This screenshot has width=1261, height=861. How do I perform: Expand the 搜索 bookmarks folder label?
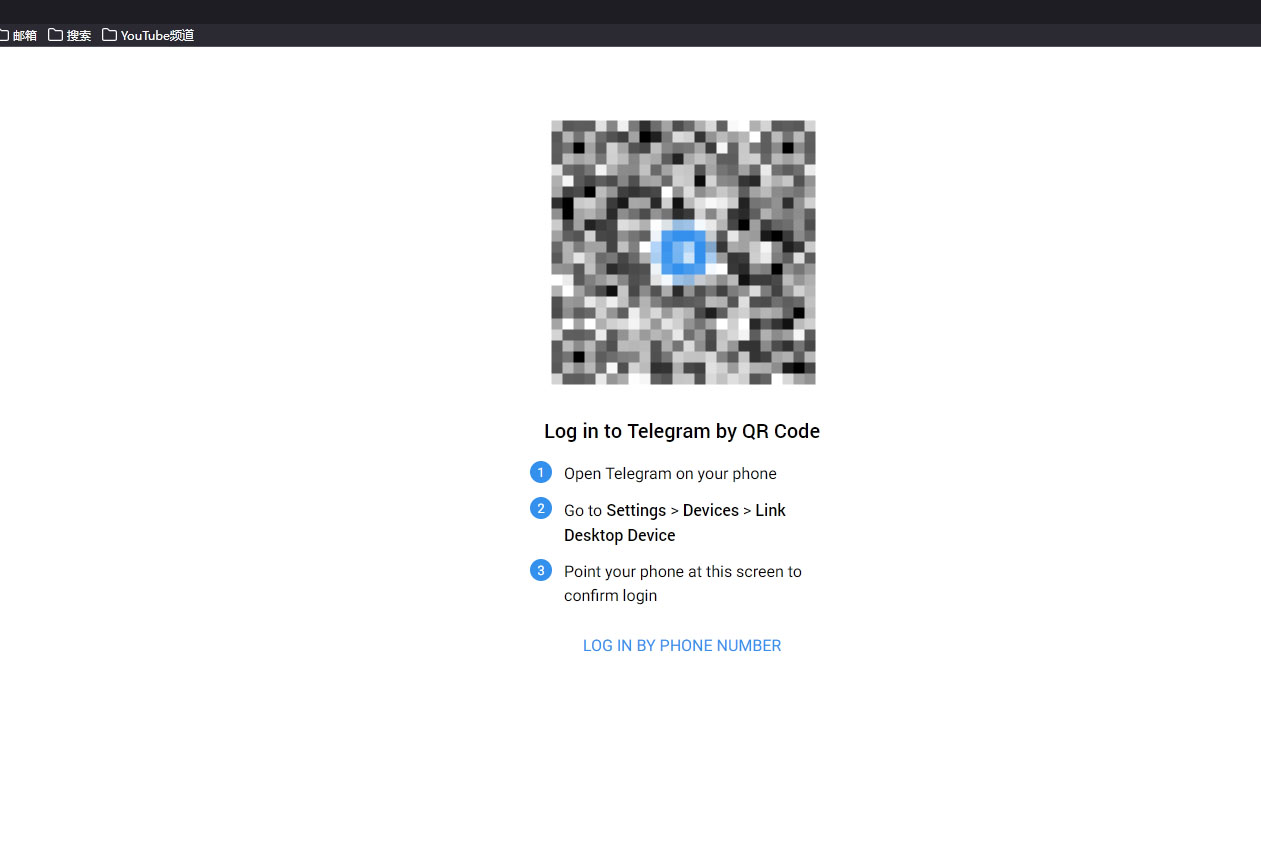click(79, 35)
